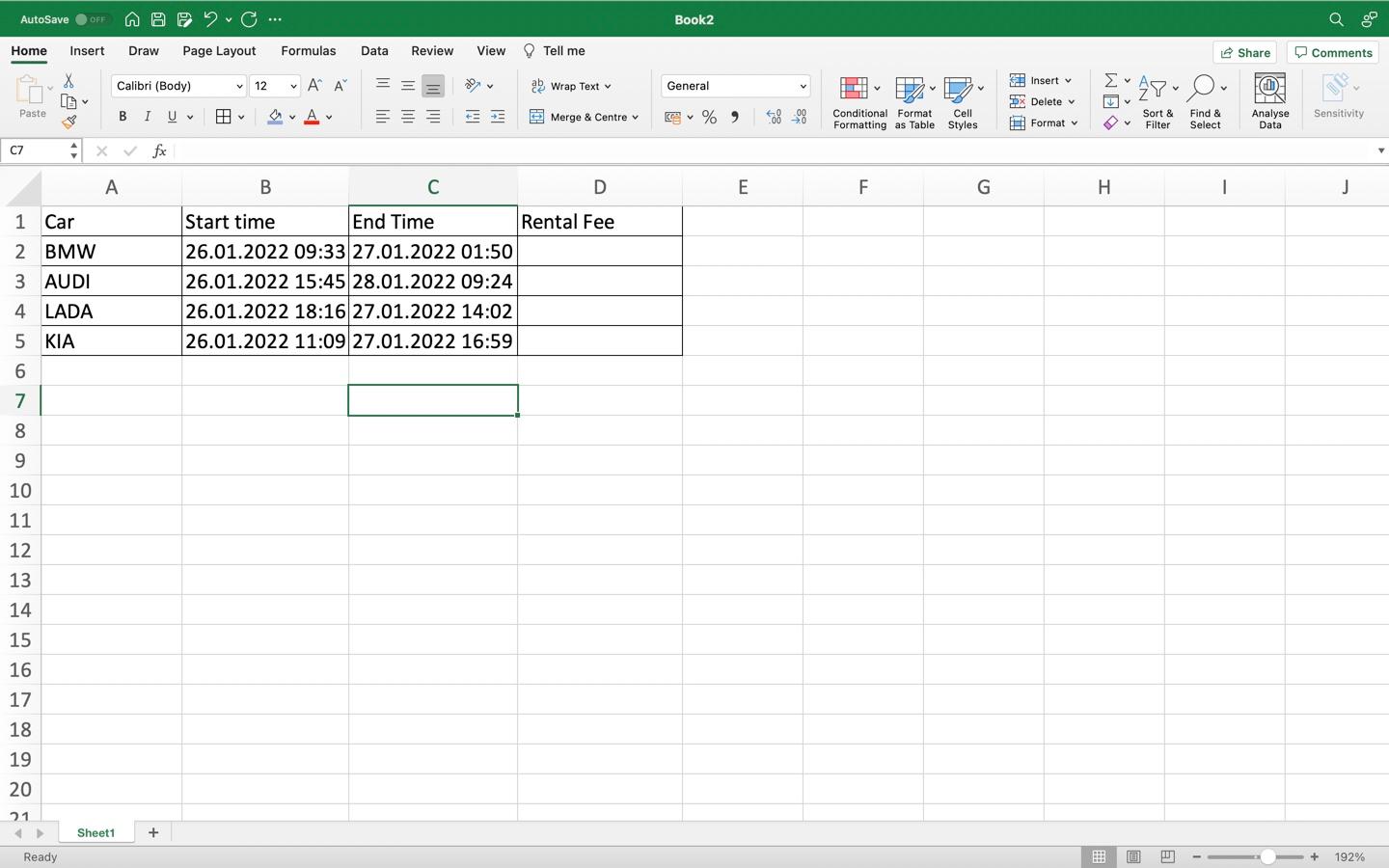Screen dimensions: 1389x868
Task: Toggle Wrap Text for the cell
Action: point(571,86)
